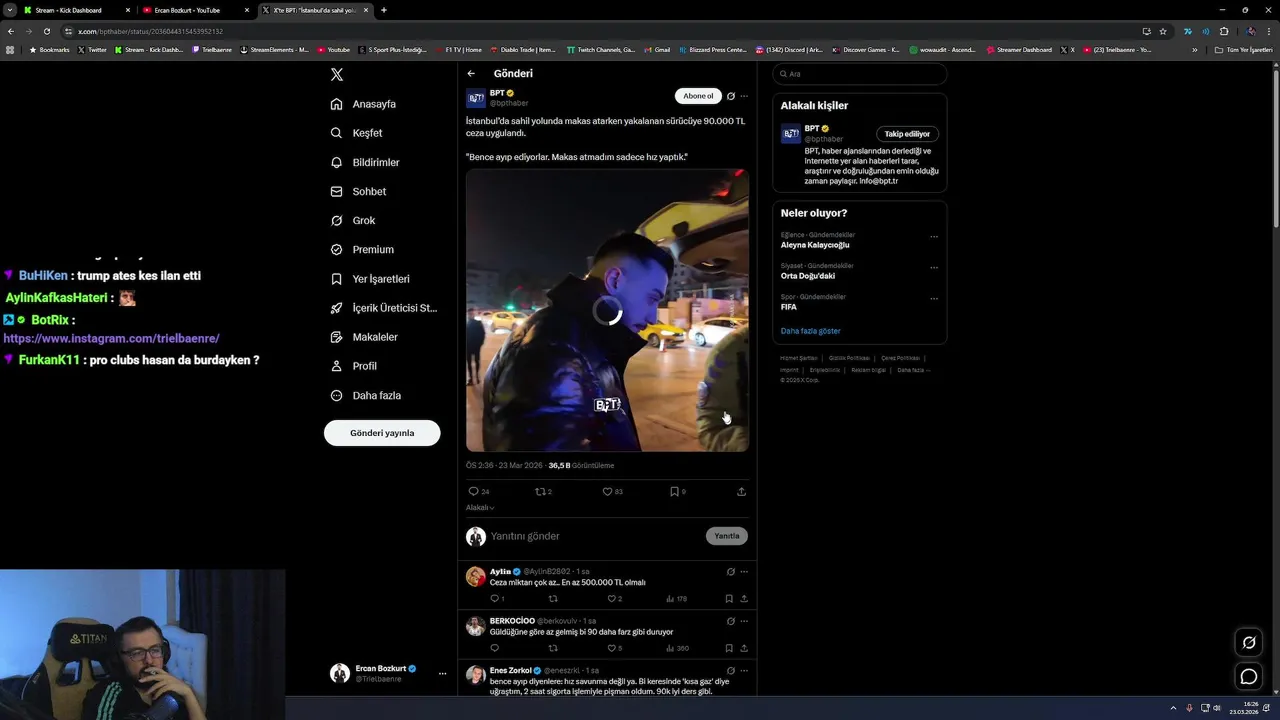Bookmark Aylin's reply

pyautogui.click(x=729, y=598)
